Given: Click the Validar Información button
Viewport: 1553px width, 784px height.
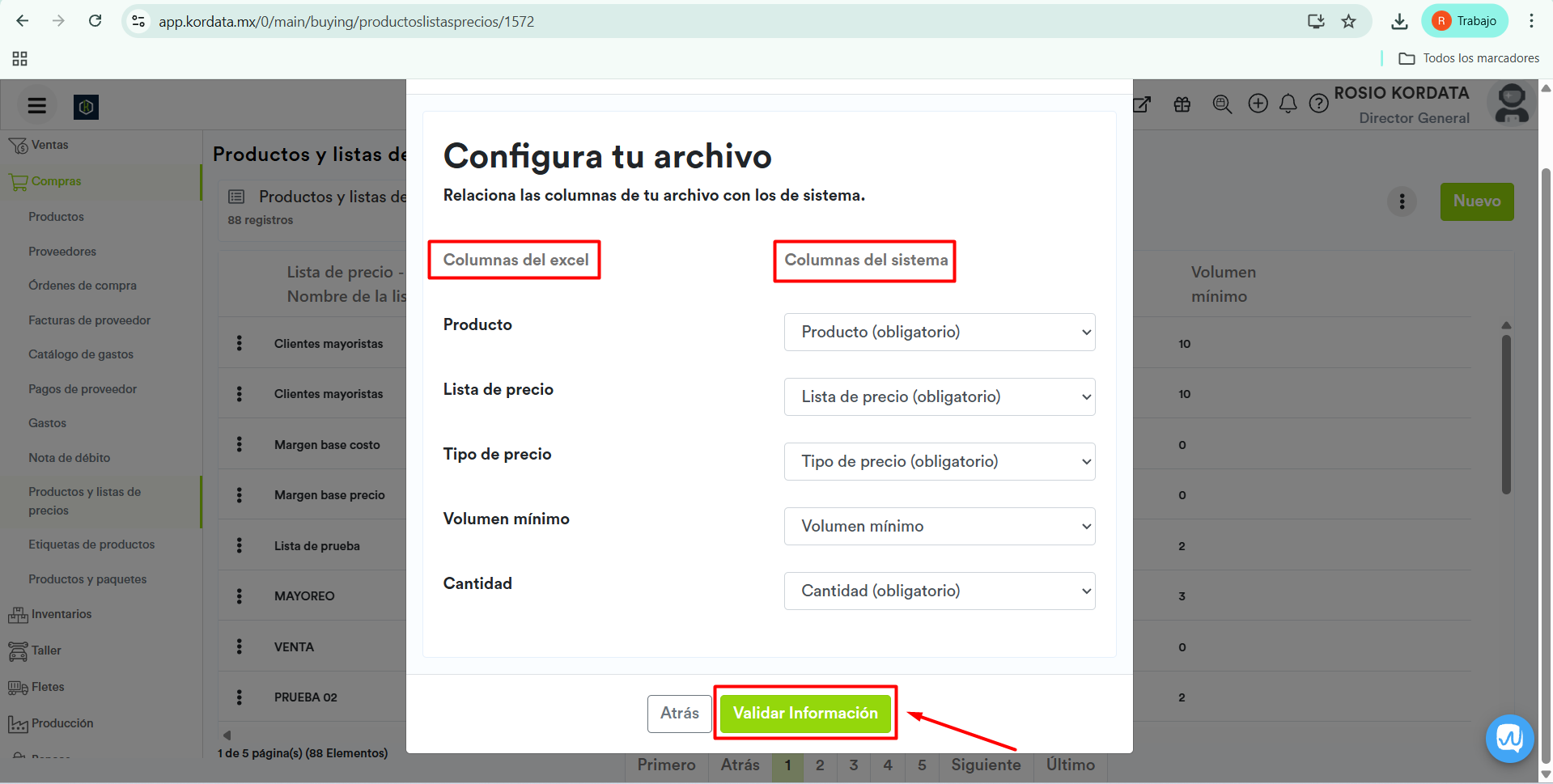Looking at the screenshot, I should 805,713.
